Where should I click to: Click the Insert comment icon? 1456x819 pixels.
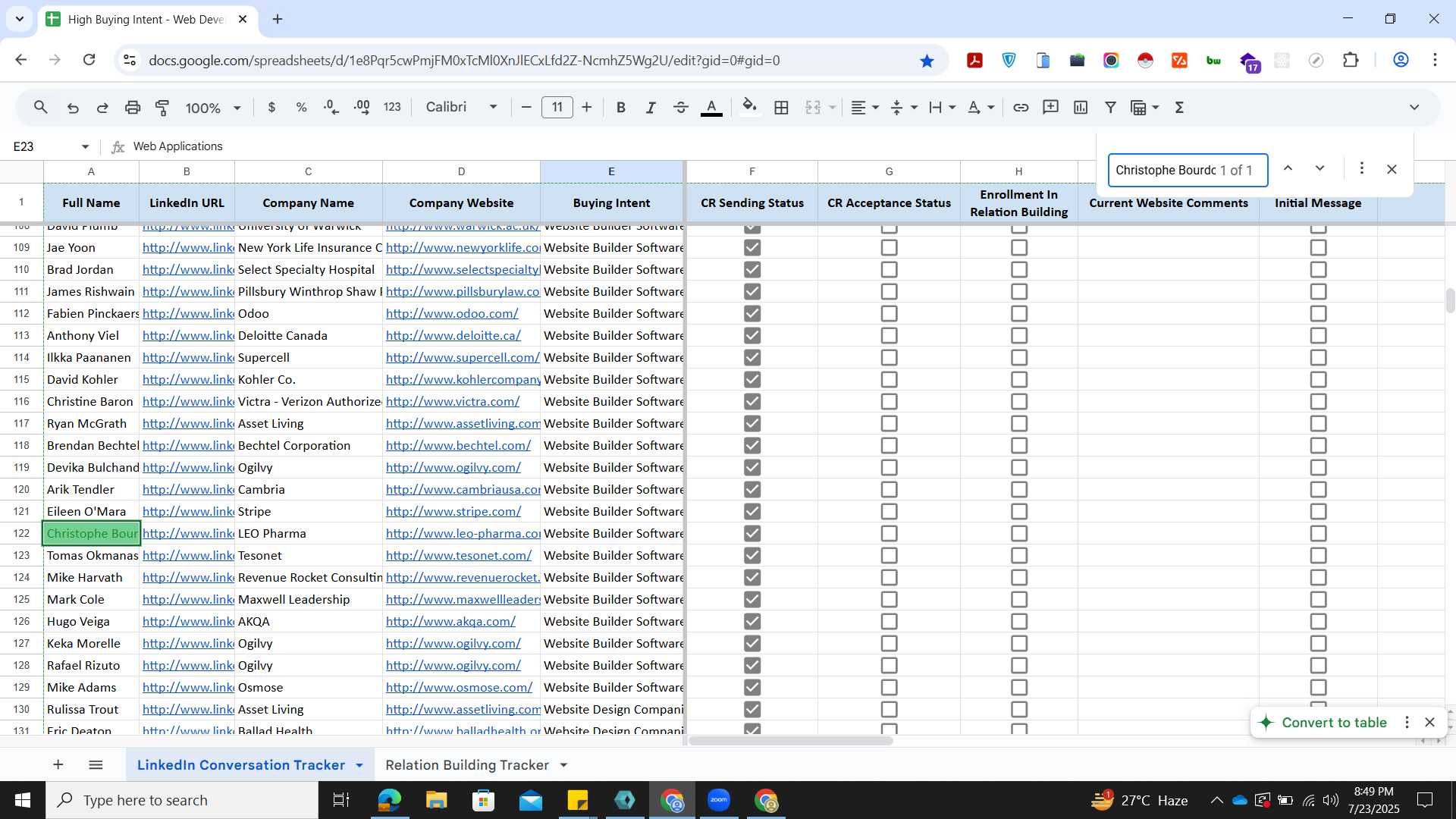click(x=1050, y=108)
